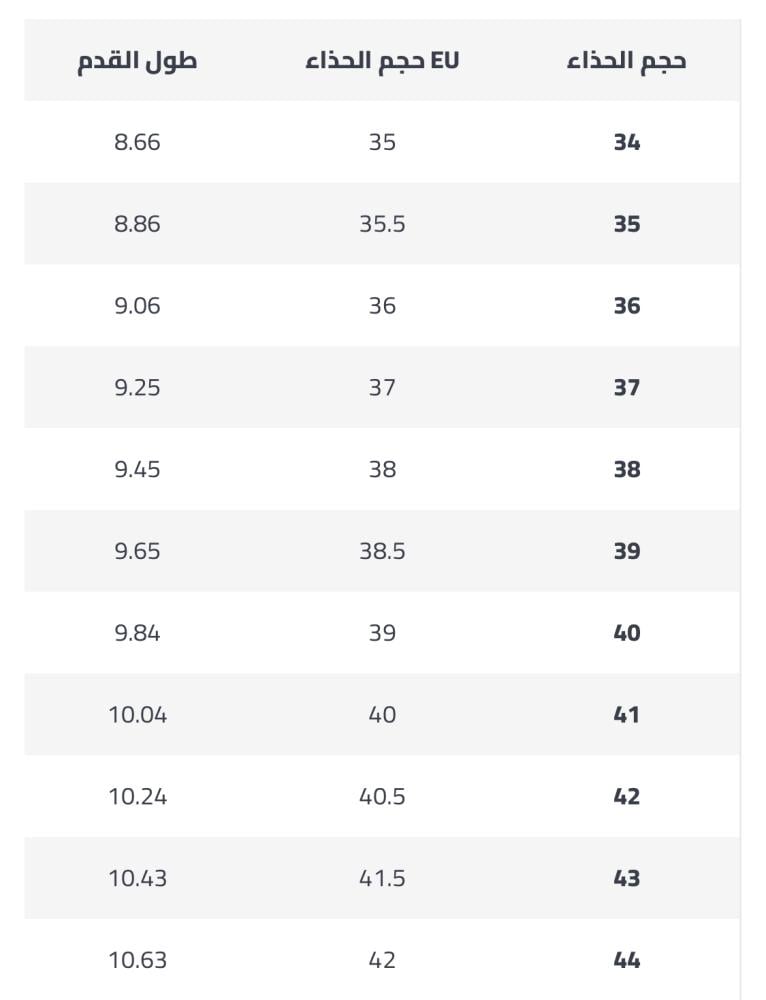Select EU size 38.5 cell

(x=382, y=551)
